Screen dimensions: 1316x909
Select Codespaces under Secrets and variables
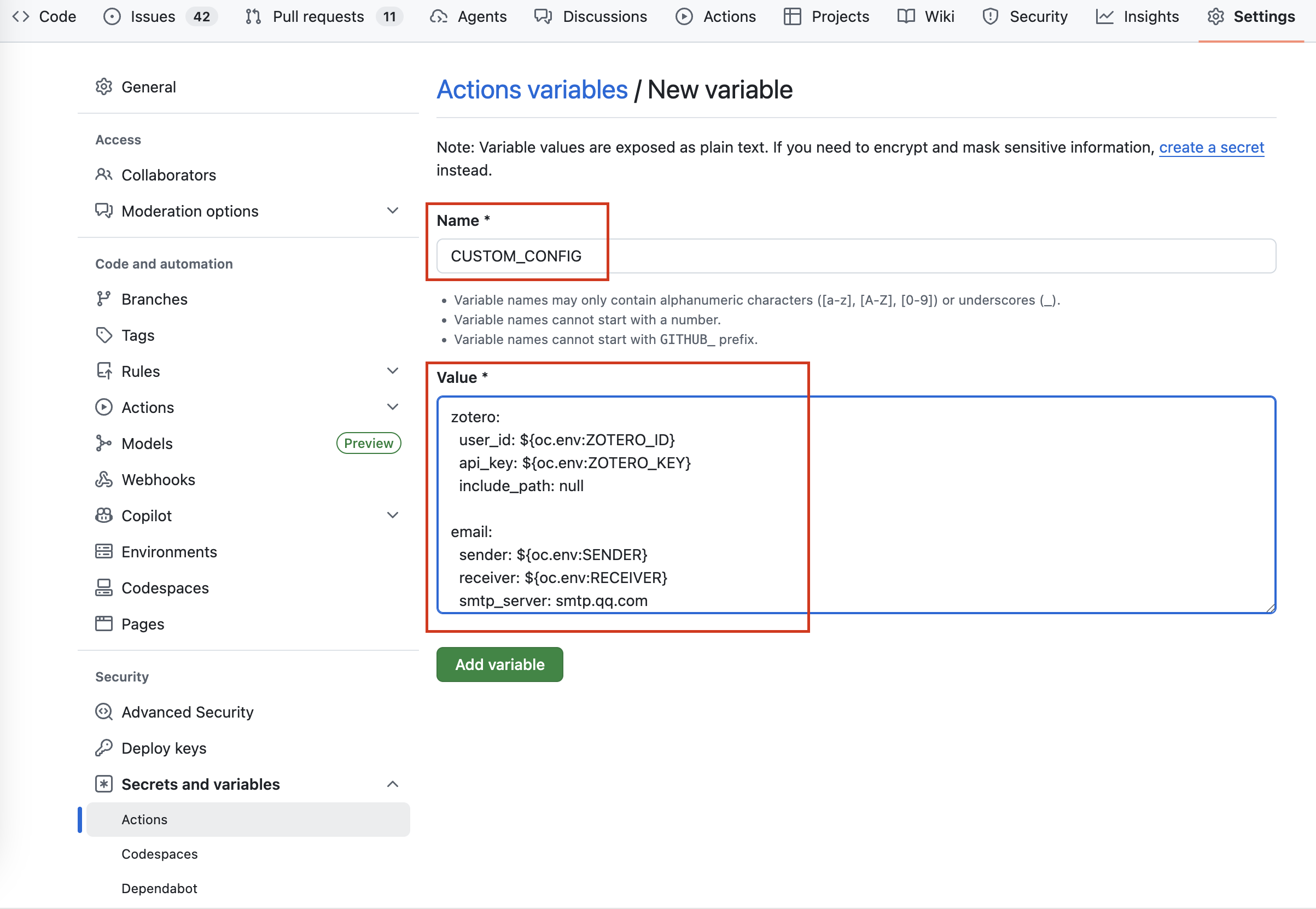(x=160, y=854)
